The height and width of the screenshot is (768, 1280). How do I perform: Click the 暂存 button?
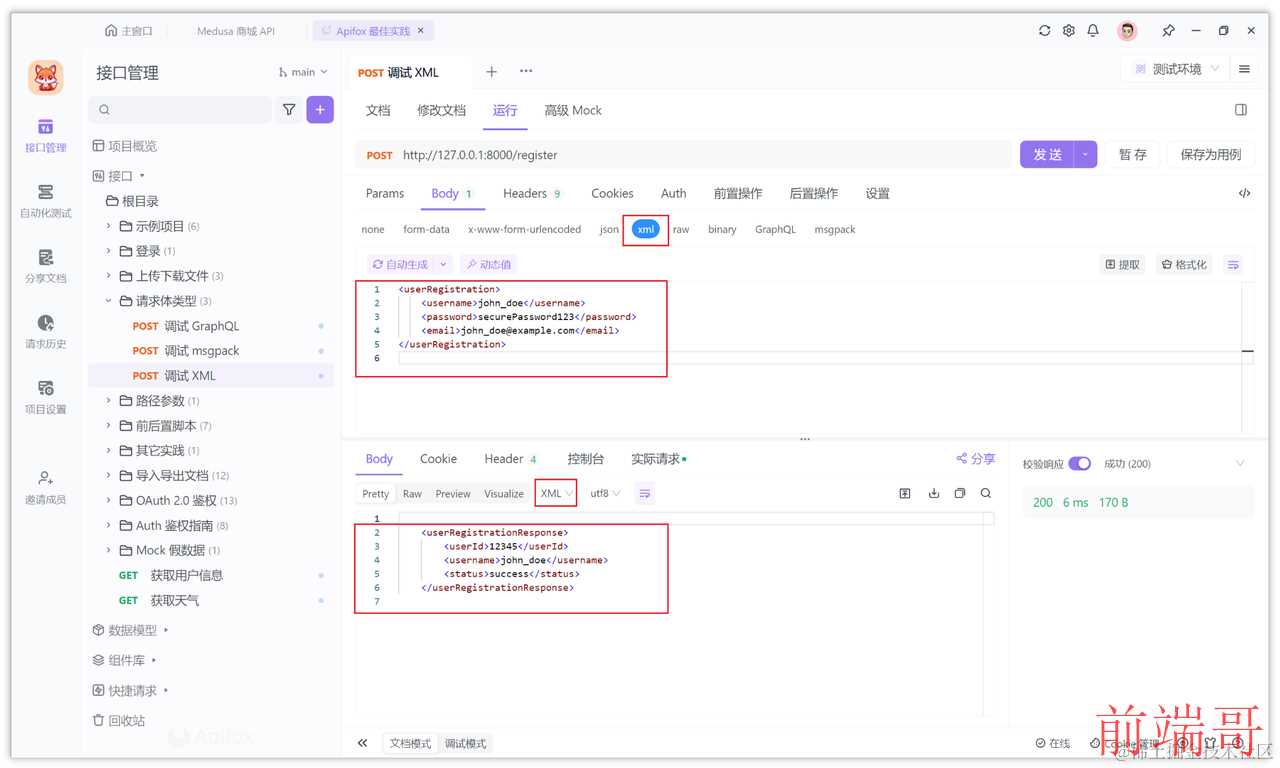tap(1133, 154)
